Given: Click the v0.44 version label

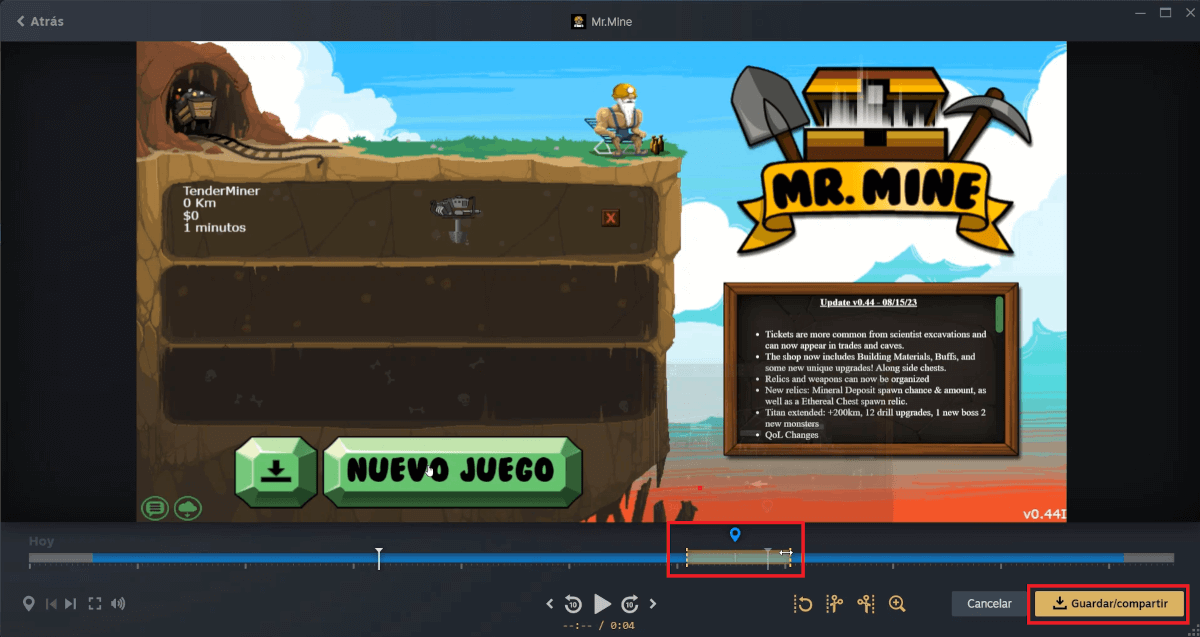Looking at the screenshot, I should point(1045,514).
